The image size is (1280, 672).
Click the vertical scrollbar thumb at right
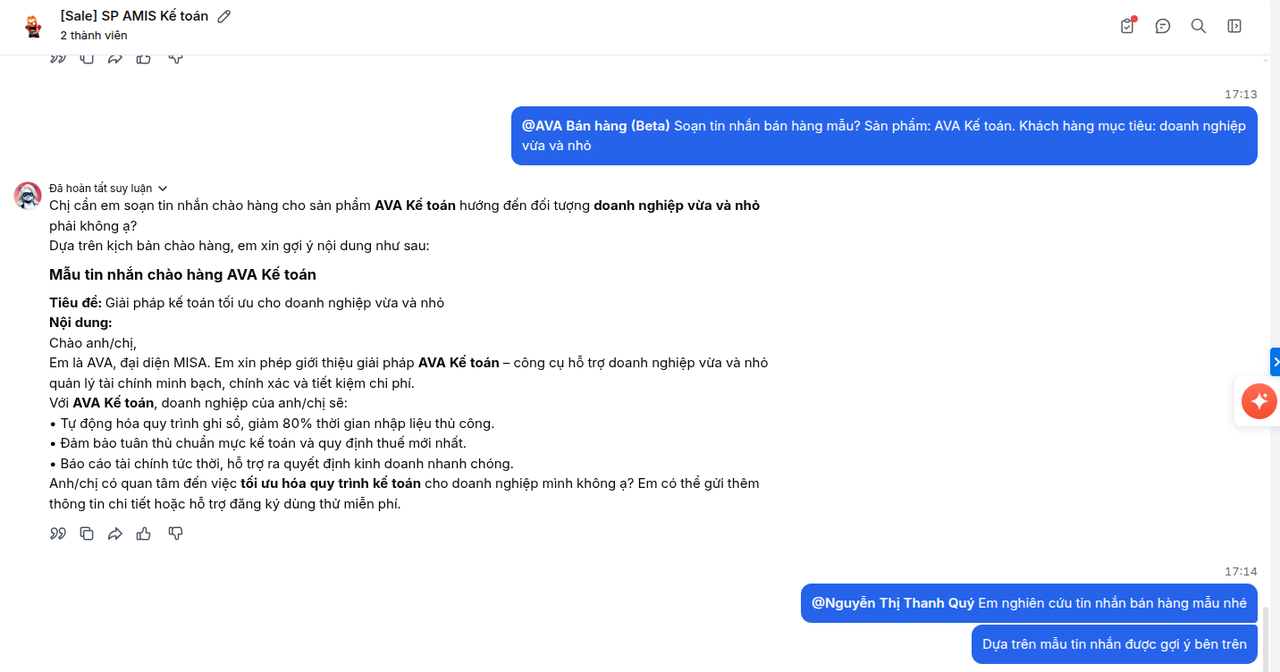click(1265, 638)
